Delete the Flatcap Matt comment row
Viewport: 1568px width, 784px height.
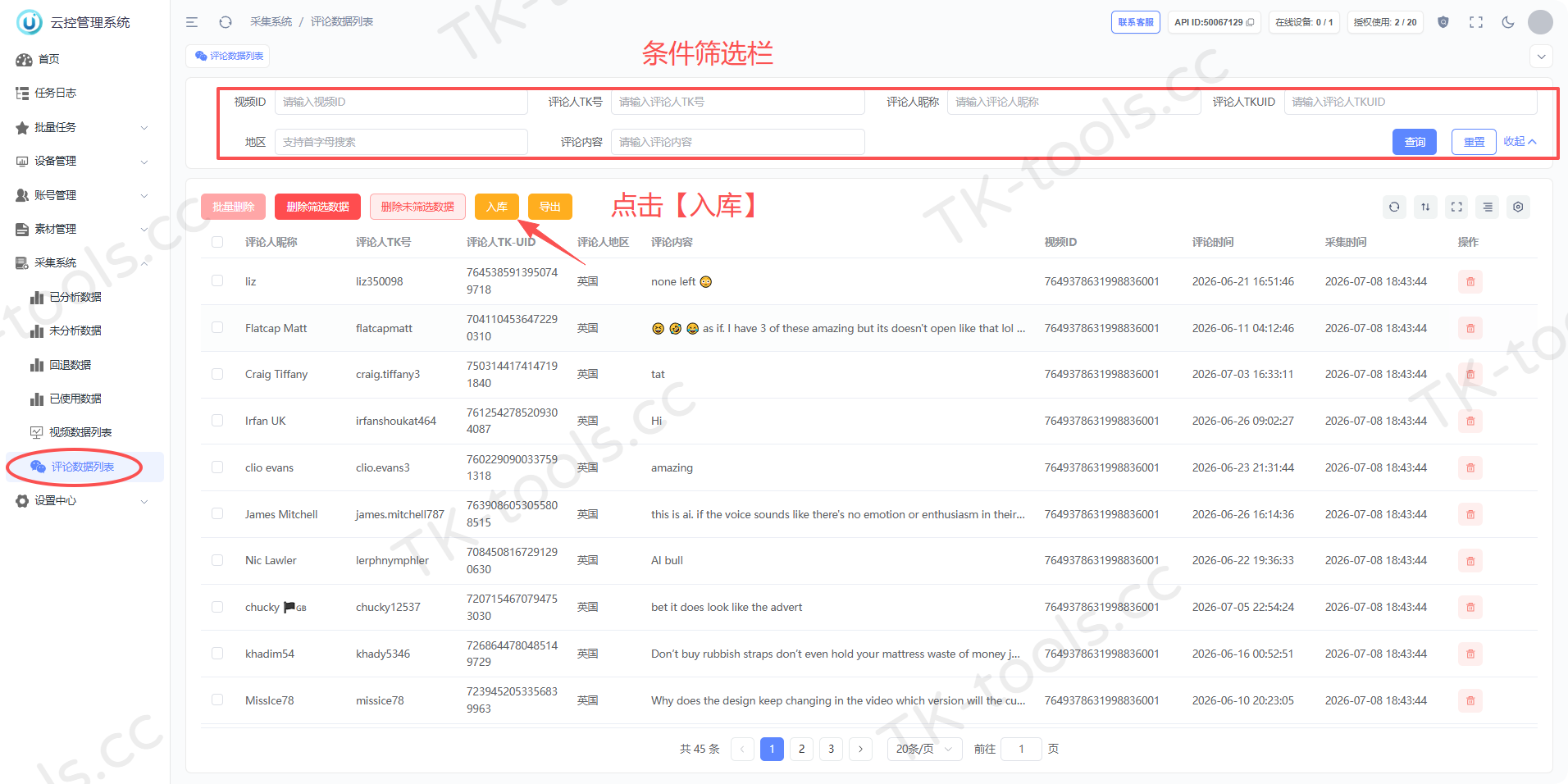click(x=1470, y=328)
